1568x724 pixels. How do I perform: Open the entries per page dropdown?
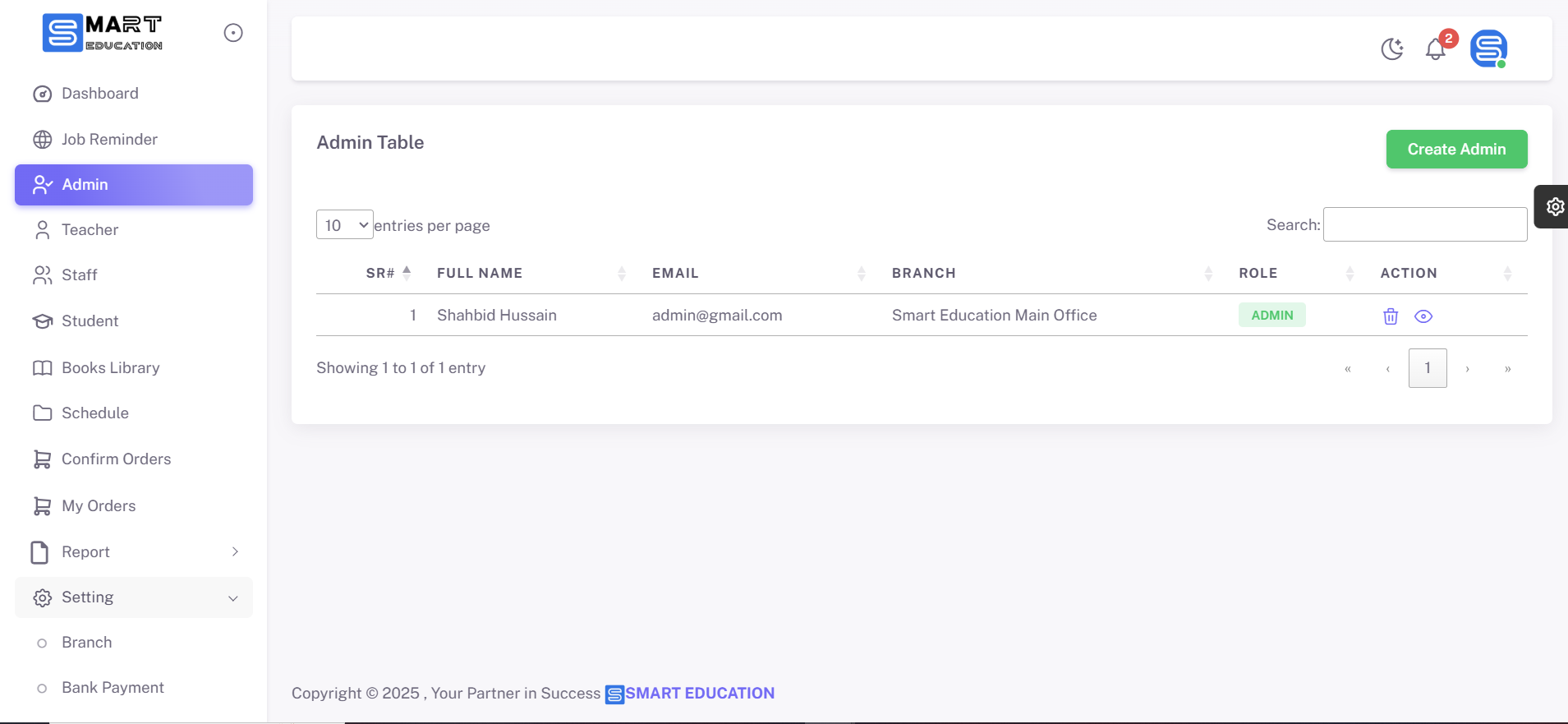tap(345, 224)
